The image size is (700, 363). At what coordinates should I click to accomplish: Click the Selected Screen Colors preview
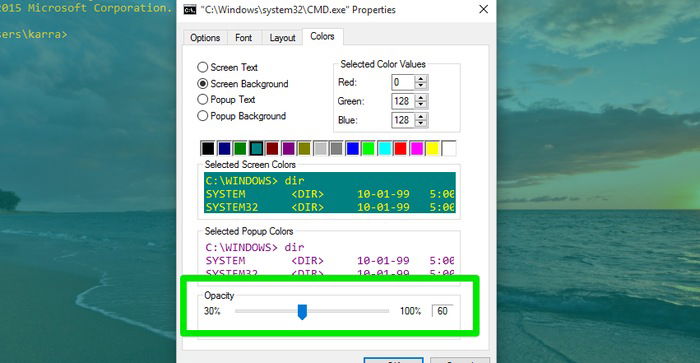330,193
